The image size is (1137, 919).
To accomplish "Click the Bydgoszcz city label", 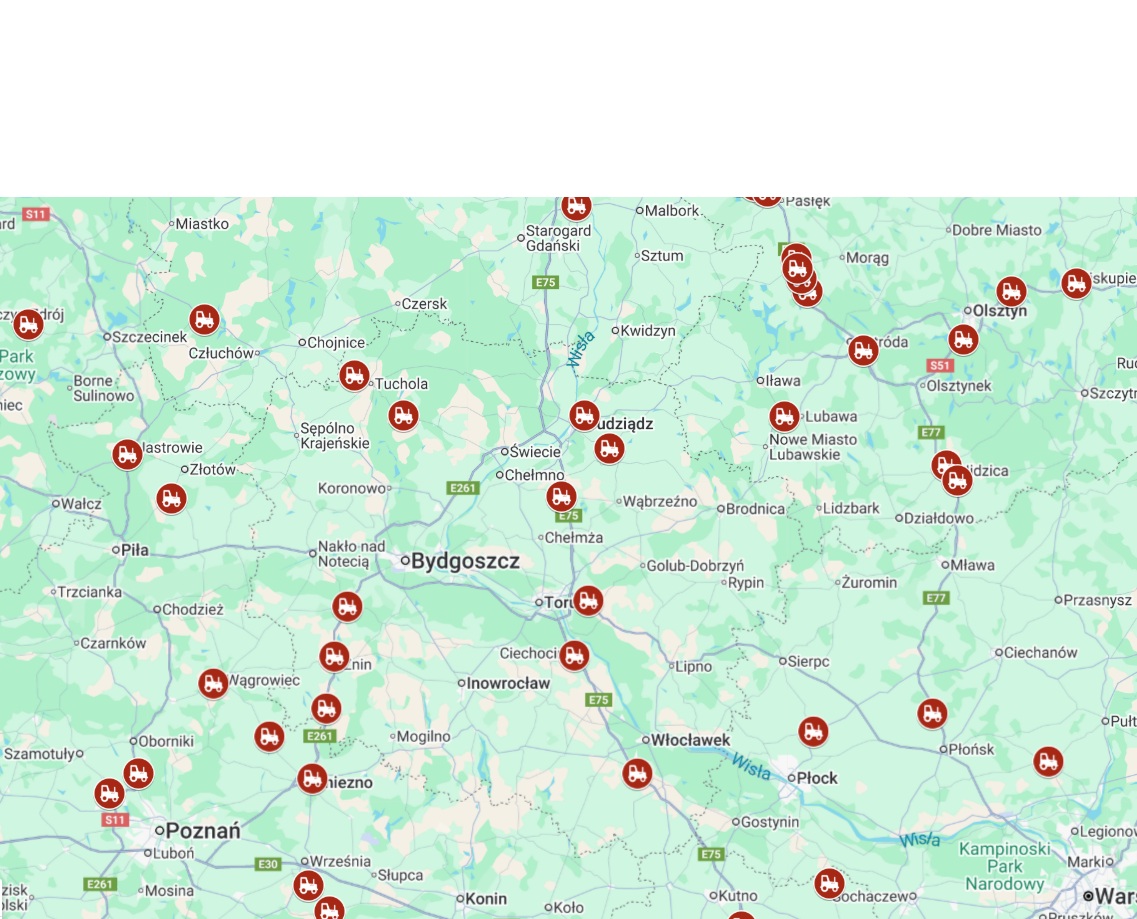I will click(x=465, y=561).
